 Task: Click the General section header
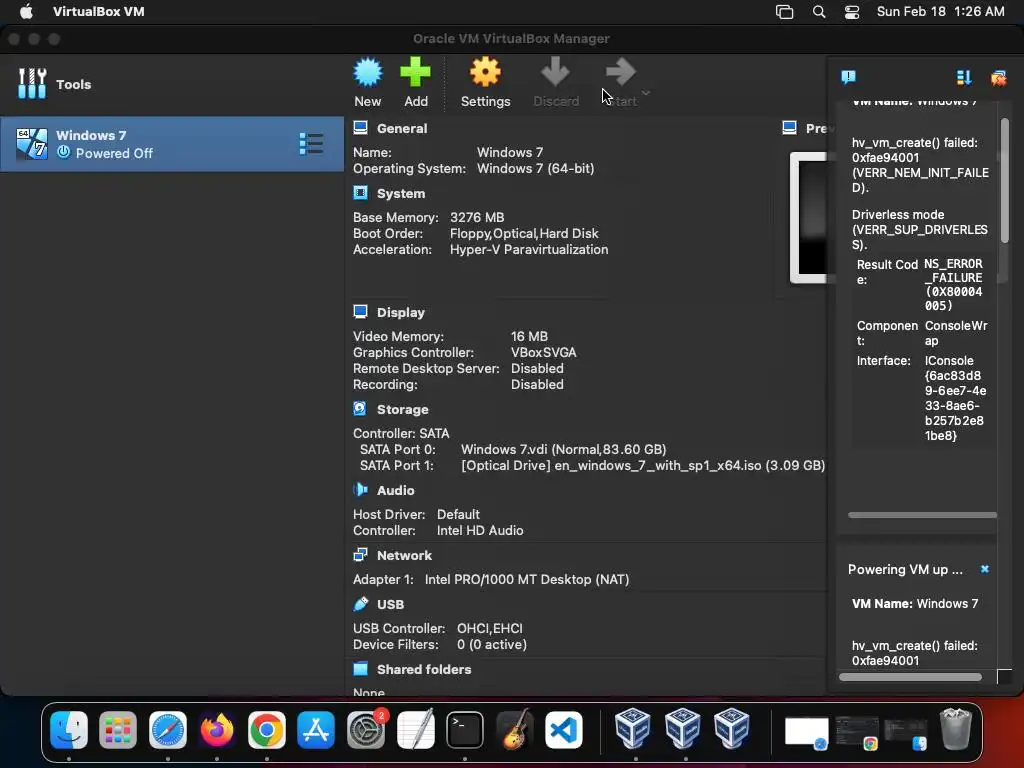pos(402,129)
